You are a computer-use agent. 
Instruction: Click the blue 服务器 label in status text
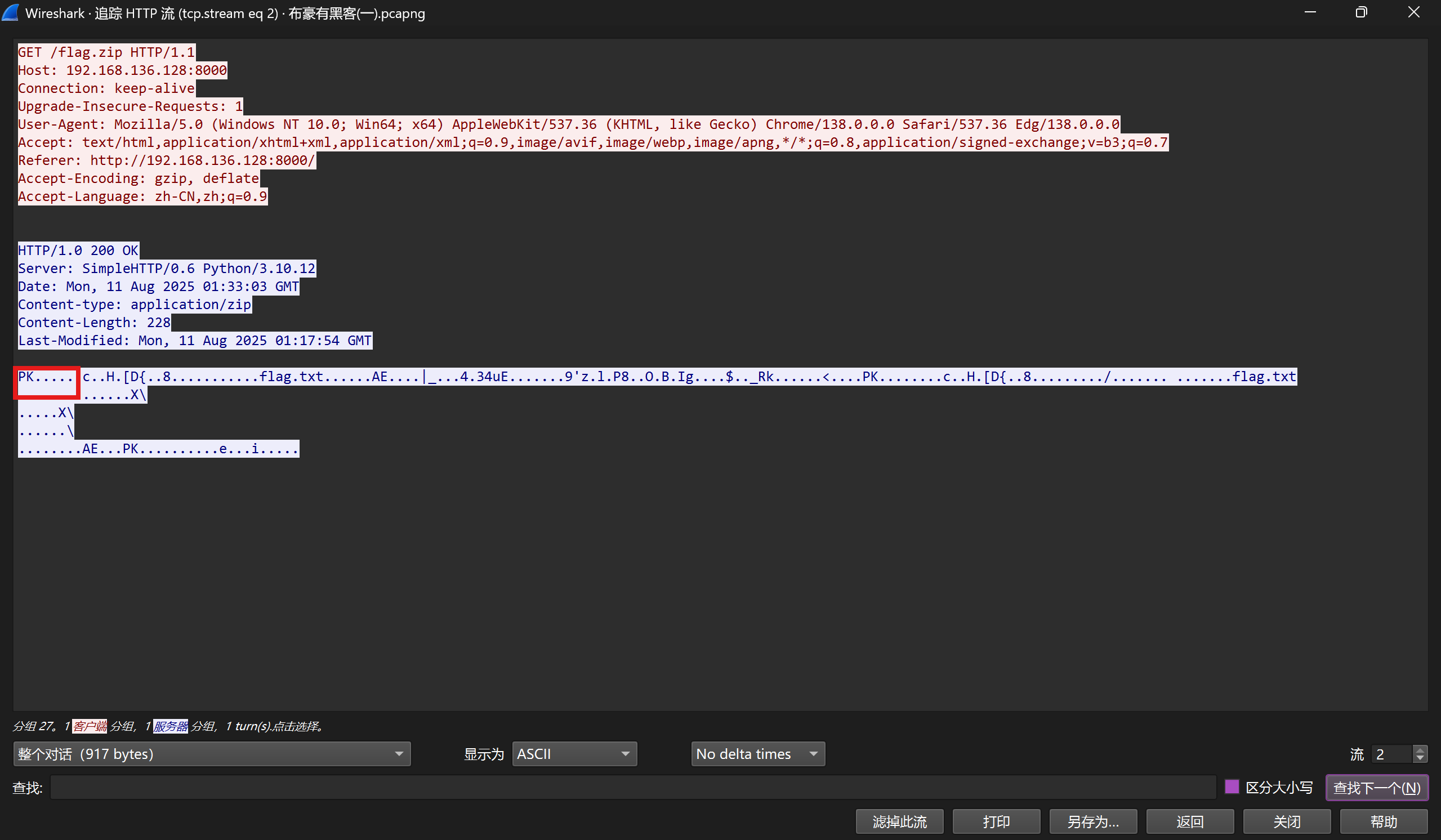click(x=171, y=726)
